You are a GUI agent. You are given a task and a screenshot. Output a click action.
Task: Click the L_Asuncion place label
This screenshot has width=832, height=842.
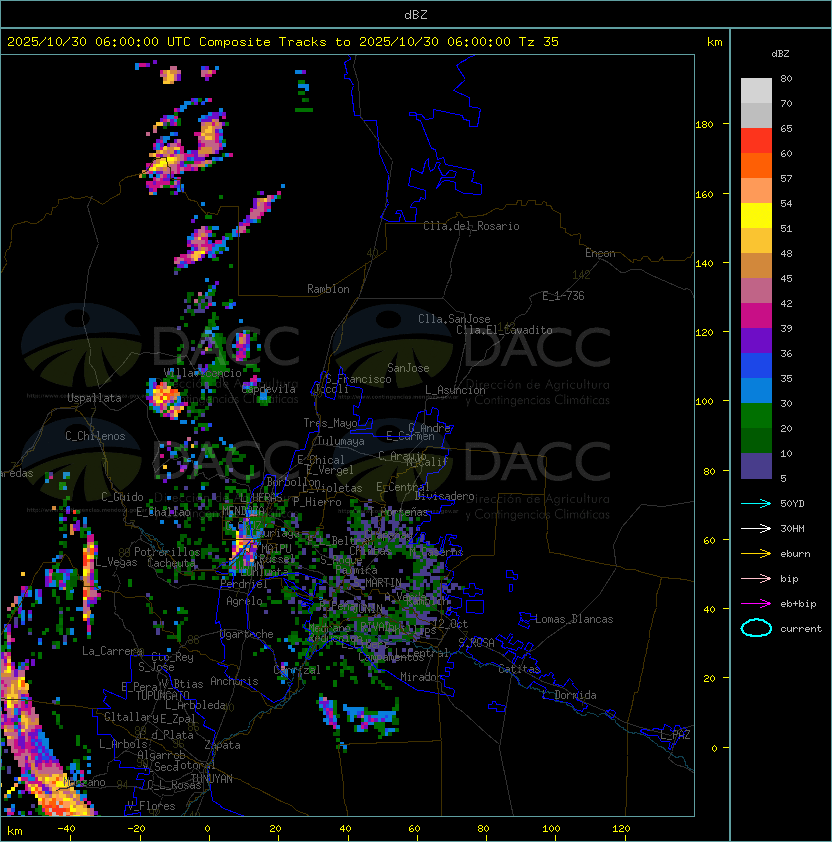[x=455, y=390]
